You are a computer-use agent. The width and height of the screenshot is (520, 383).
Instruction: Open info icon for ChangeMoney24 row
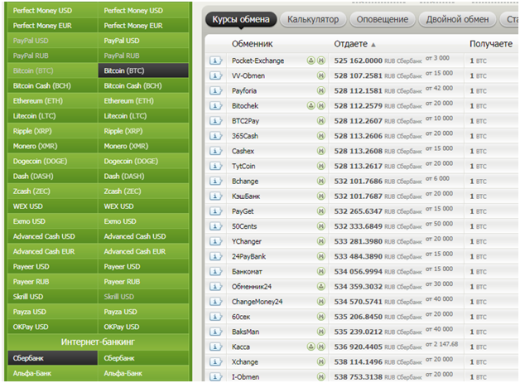[x=215, y=302]
